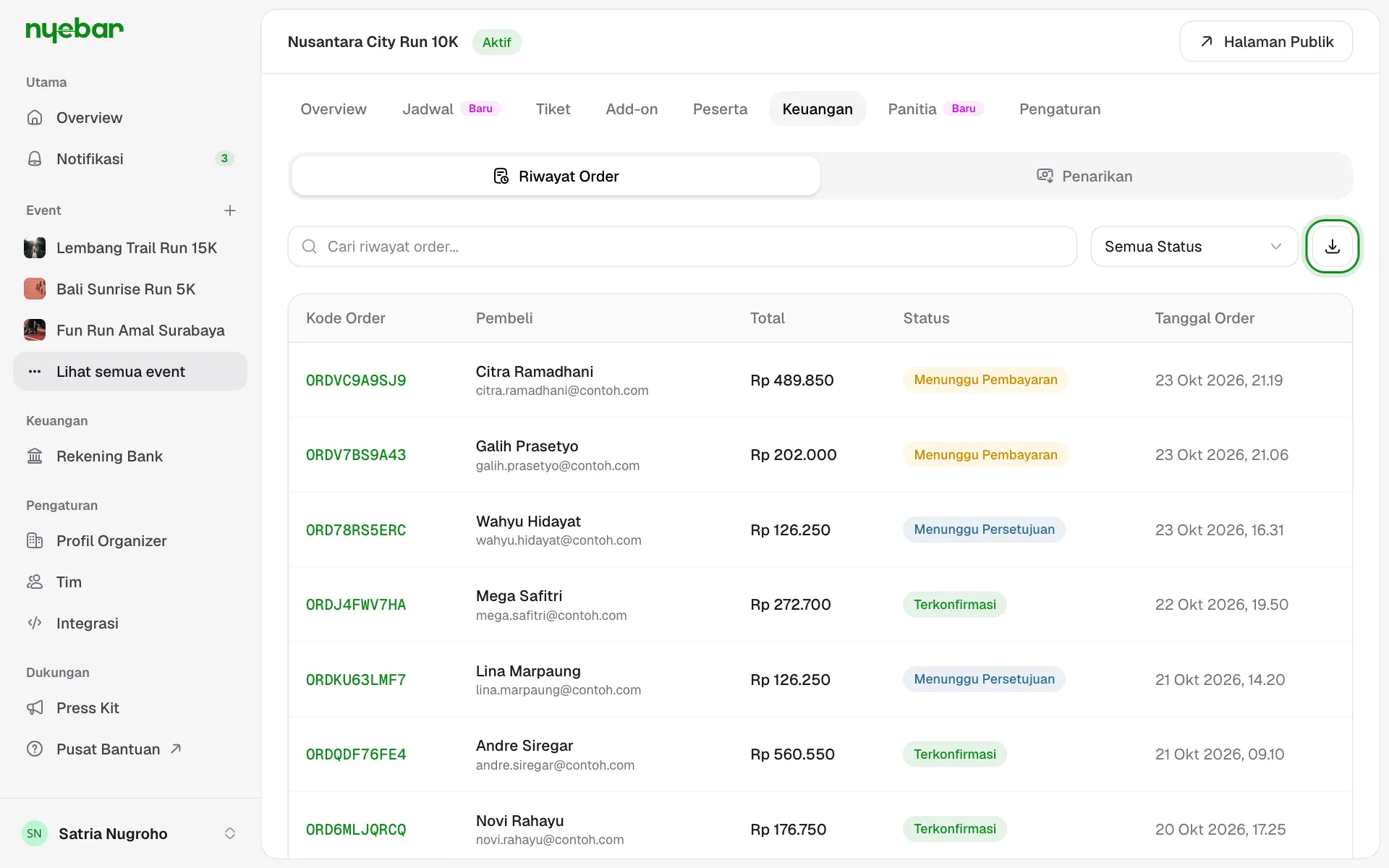Click the notification count badge 3
Viewport: 1389px width, 868px height.
(x=224, y=158)
